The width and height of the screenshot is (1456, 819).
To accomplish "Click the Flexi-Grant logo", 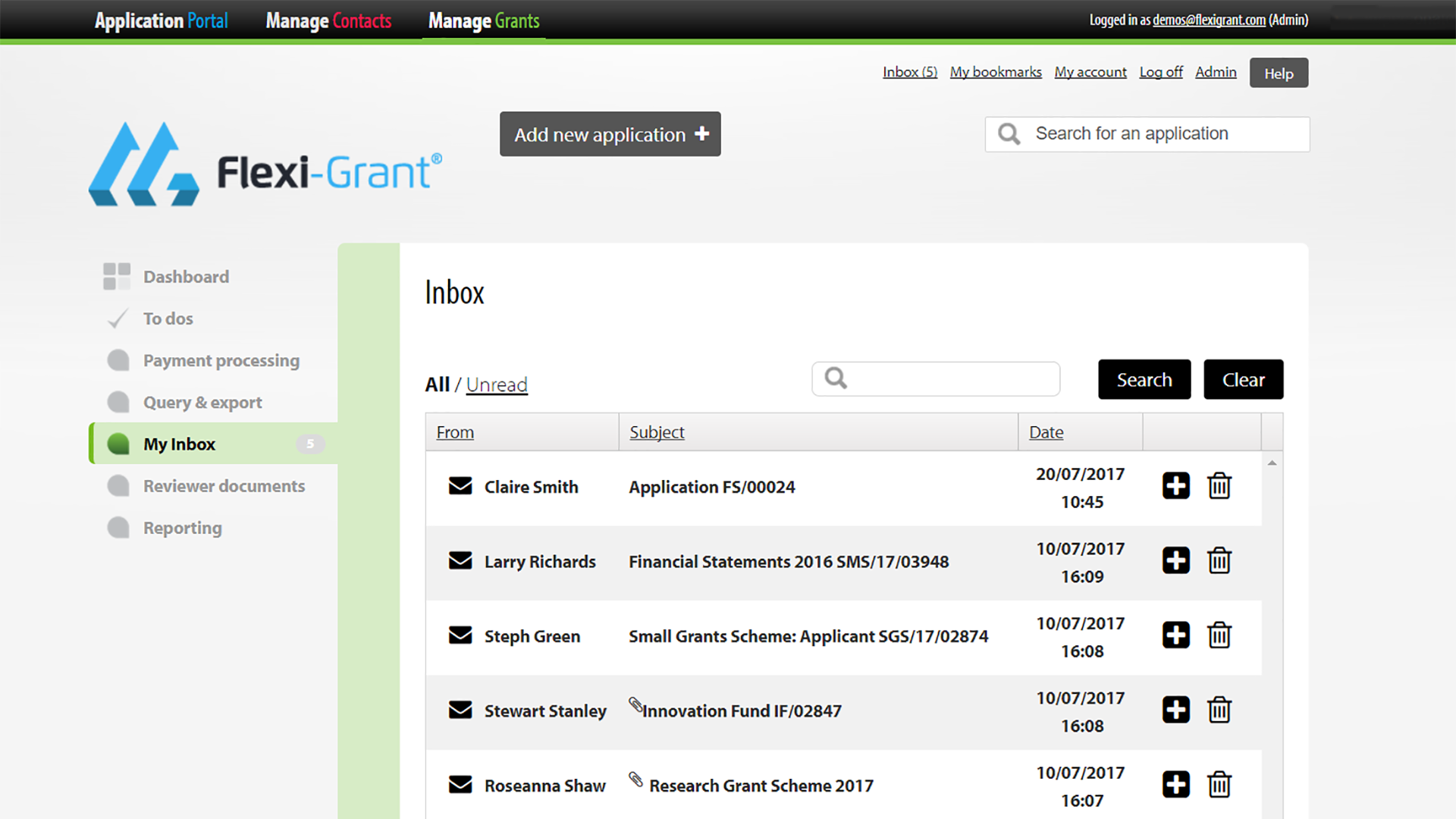I will (265, 165).
